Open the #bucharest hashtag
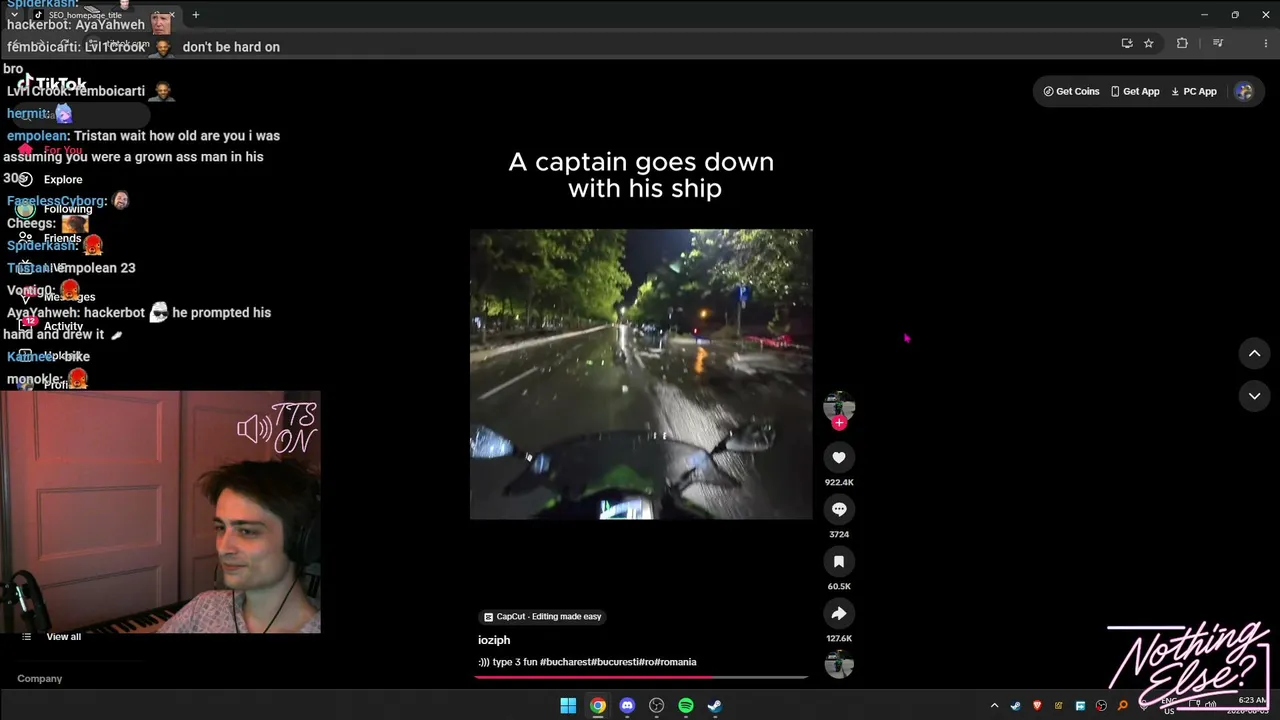This screenshot has width=1280, height=720. (565, 662)
